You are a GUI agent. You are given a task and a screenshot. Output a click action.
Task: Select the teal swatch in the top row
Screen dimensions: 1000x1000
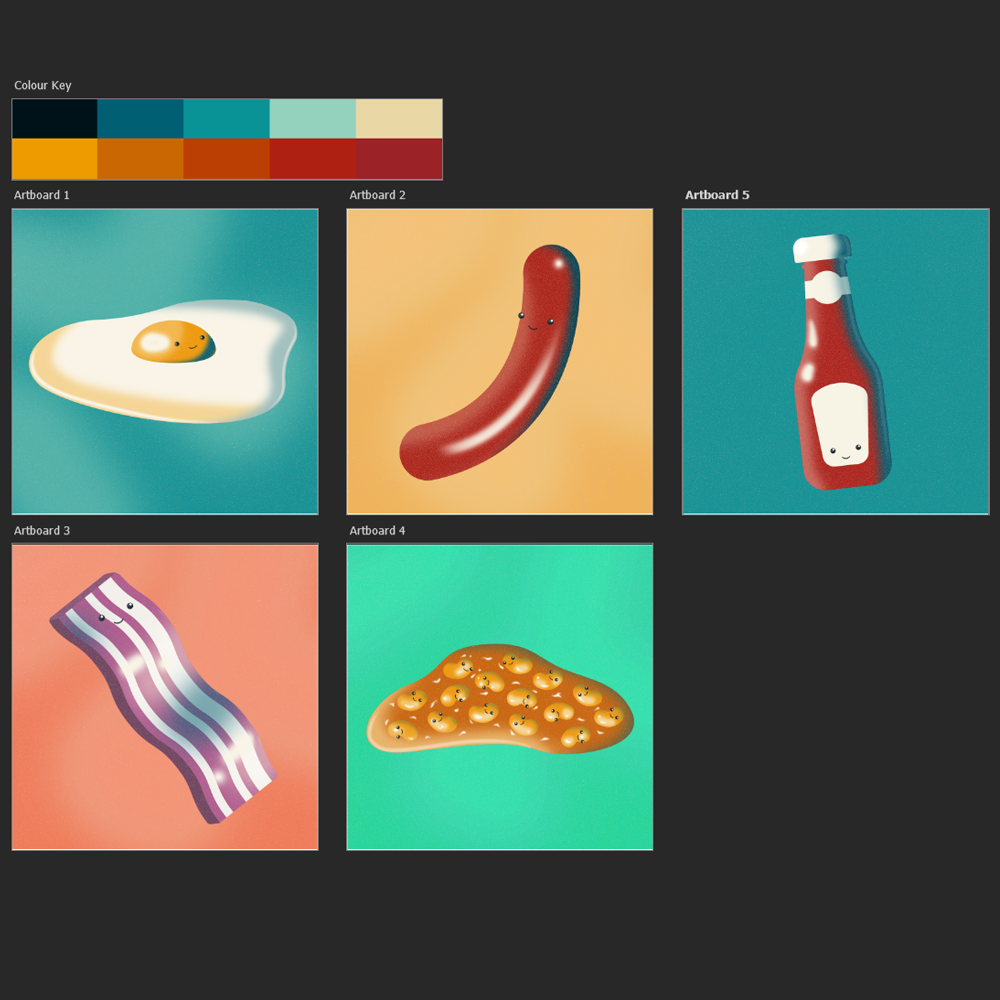pyautogui.click(x=226, y=119)
